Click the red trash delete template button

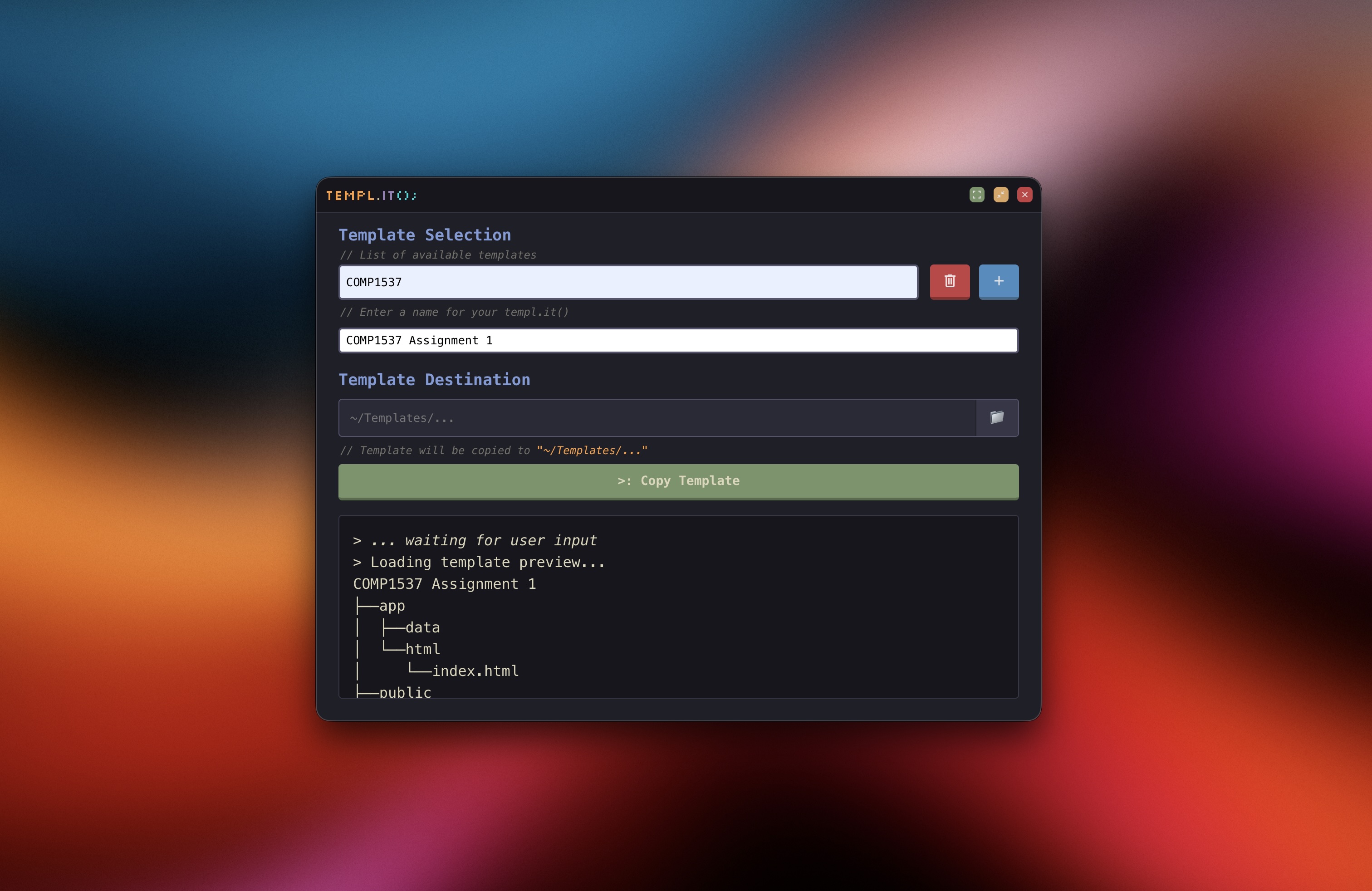pos(950,281)
